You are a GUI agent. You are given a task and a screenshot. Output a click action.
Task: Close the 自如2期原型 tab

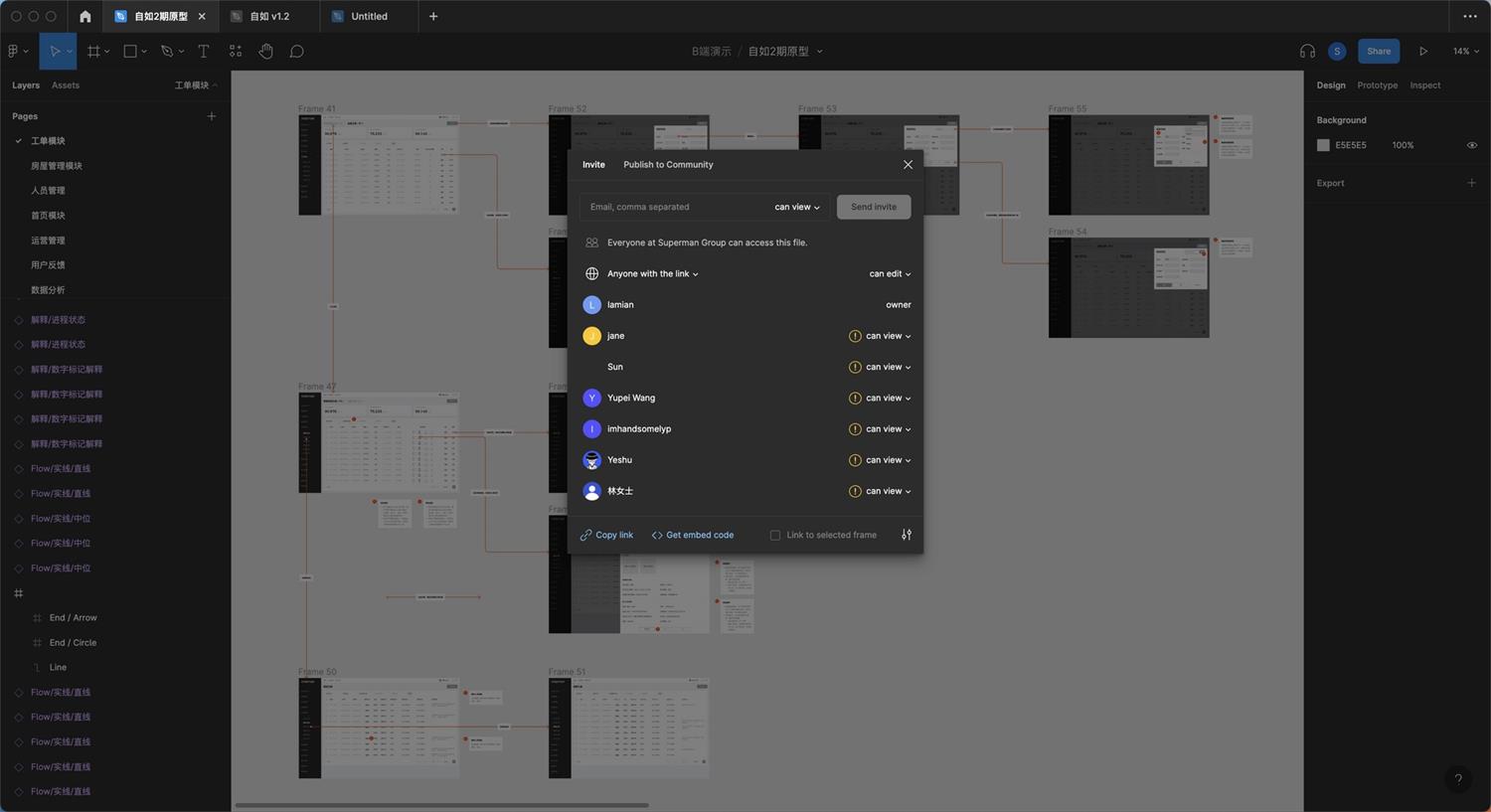pyautogui.click(x=203, y=16)
